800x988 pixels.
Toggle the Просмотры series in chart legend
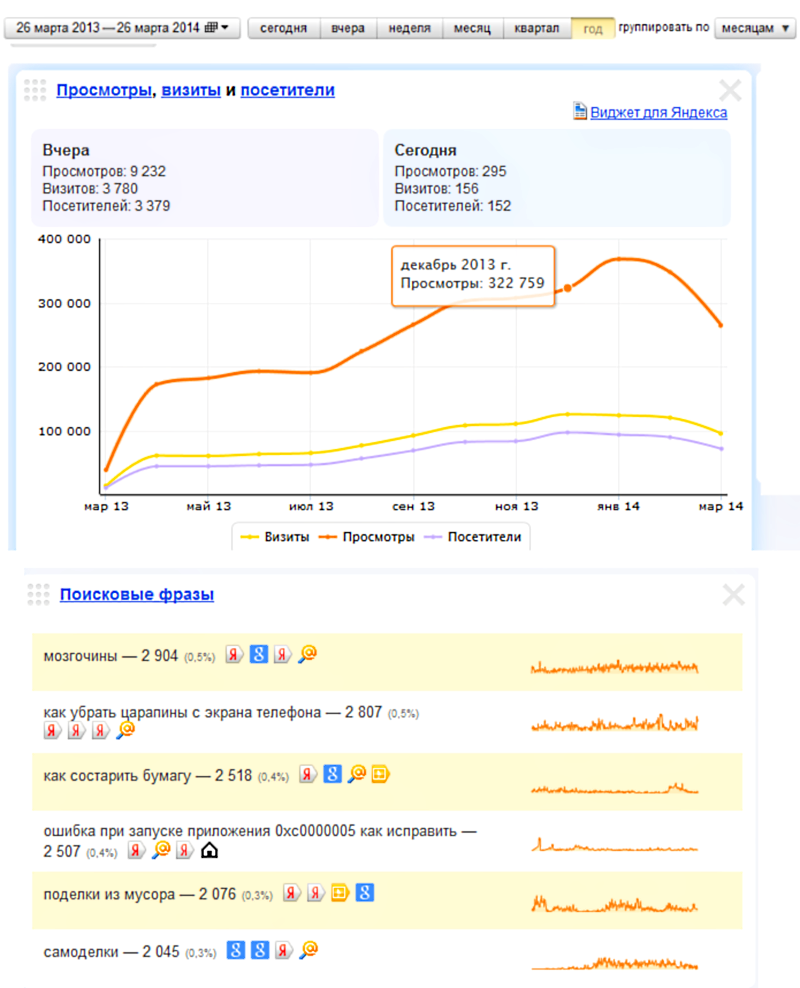367,537
